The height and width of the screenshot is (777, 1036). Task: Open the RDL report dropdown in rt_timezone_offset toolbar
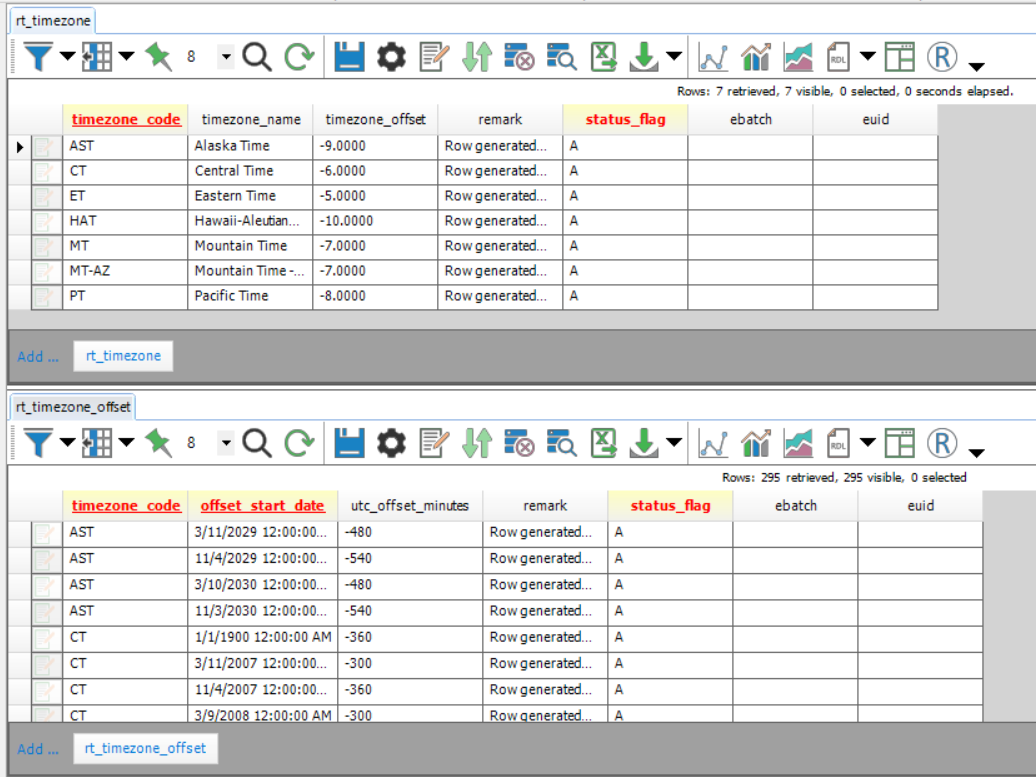point(868,442)
